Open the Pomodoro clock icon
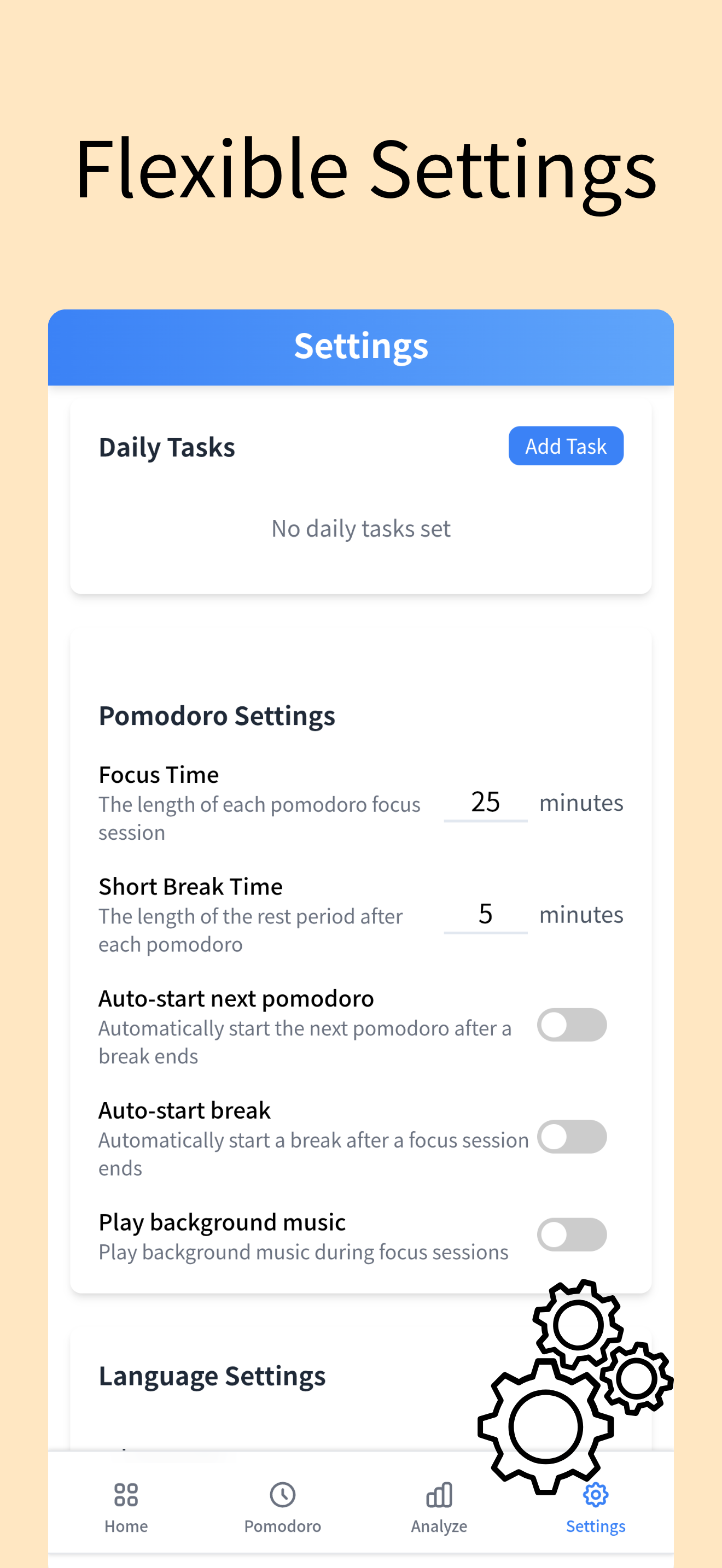The image size is (722, 1568). 282,1494
